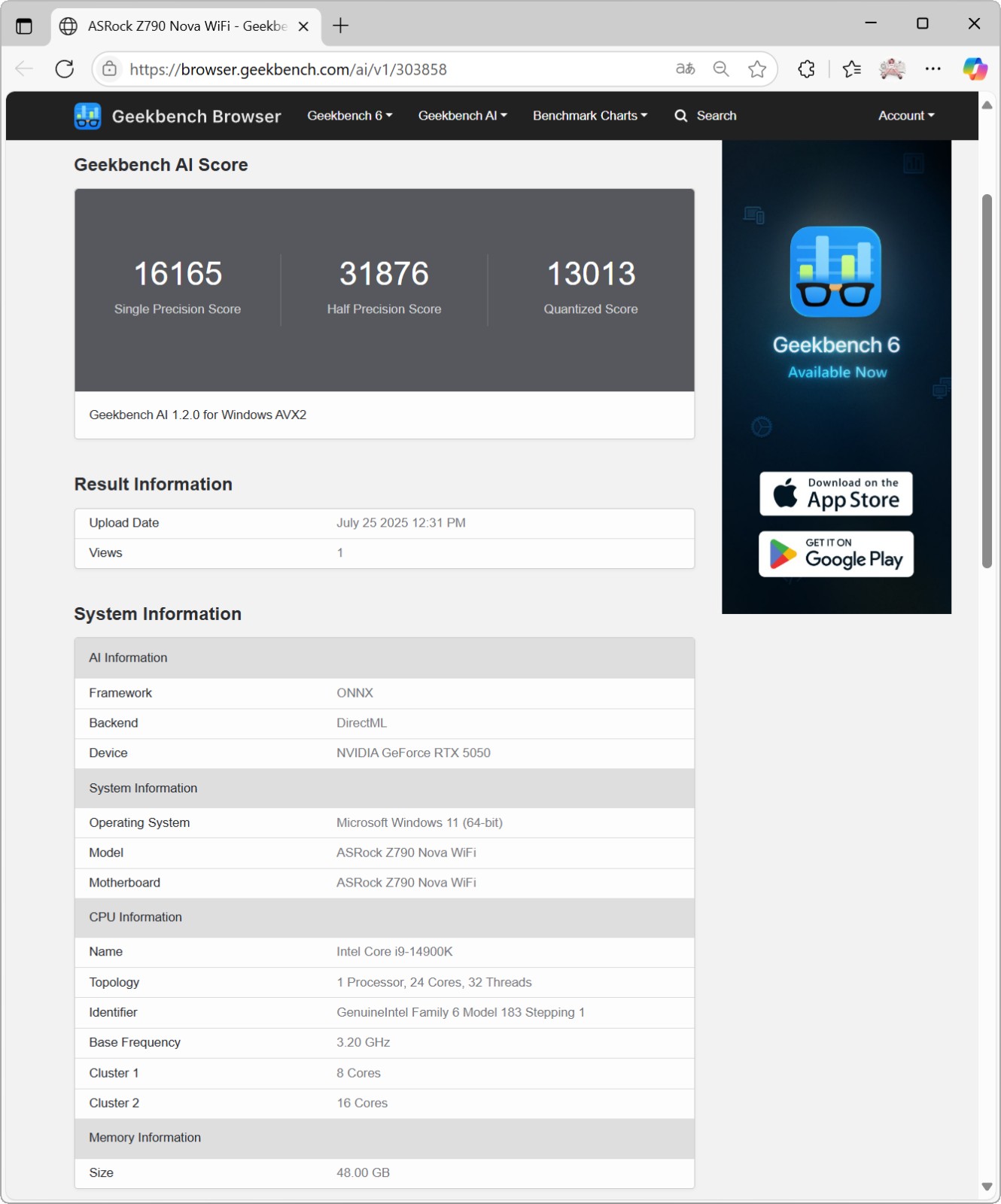Click Cluster 1 8 Cores value
Screen dimensions: 1001x1204
(x=359, y=1073)
